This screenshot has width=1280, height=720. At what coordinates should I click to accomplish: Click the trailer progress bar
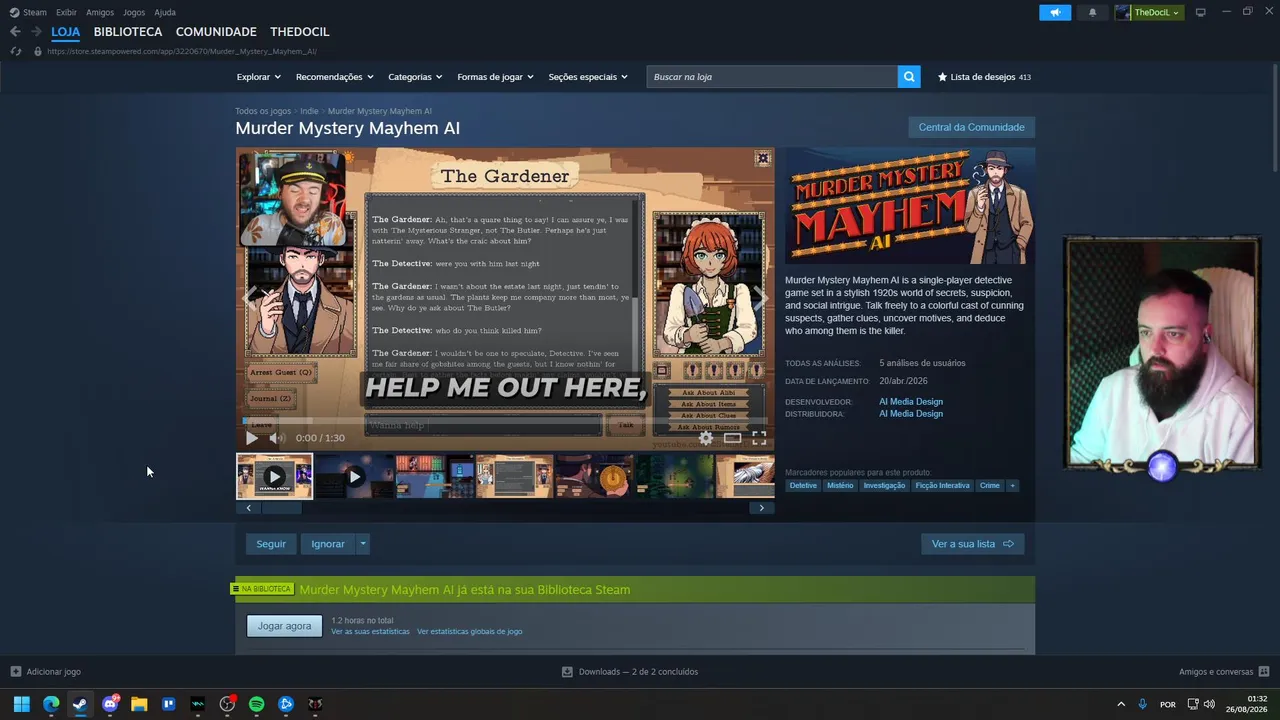point(505,421)
